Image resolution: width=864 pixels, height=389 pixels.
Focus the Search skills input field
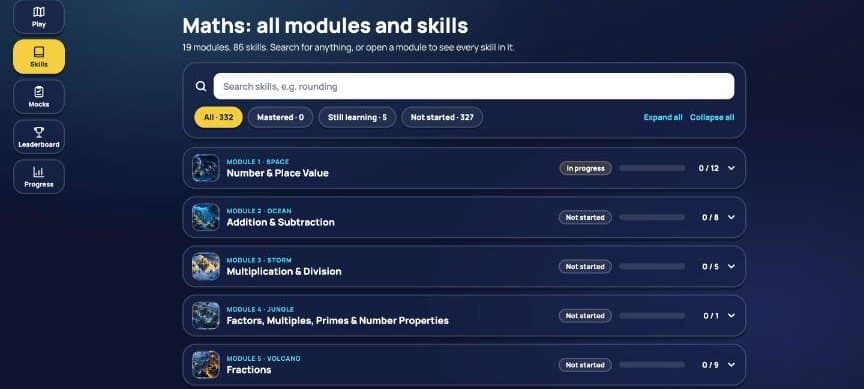474,87
